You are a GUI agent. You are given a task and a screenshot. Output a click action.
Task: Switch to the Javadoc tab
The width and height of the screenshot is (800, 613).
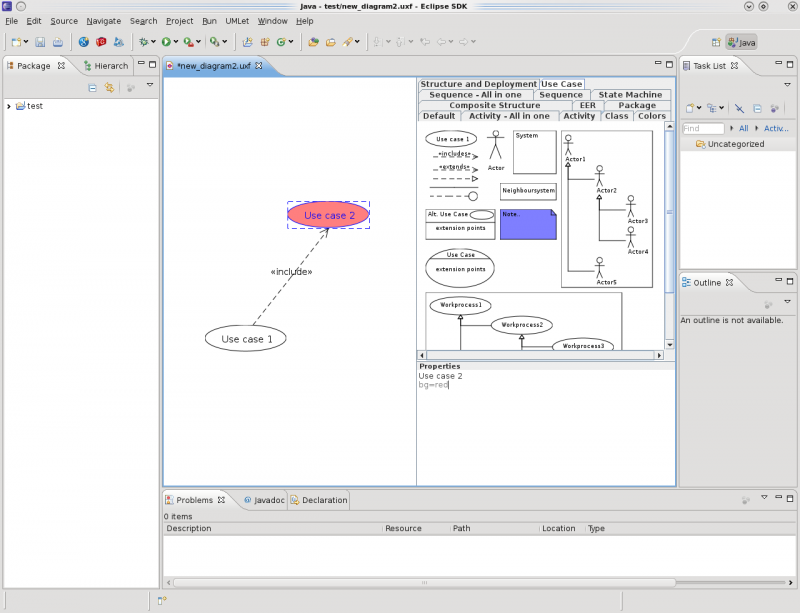264,500
